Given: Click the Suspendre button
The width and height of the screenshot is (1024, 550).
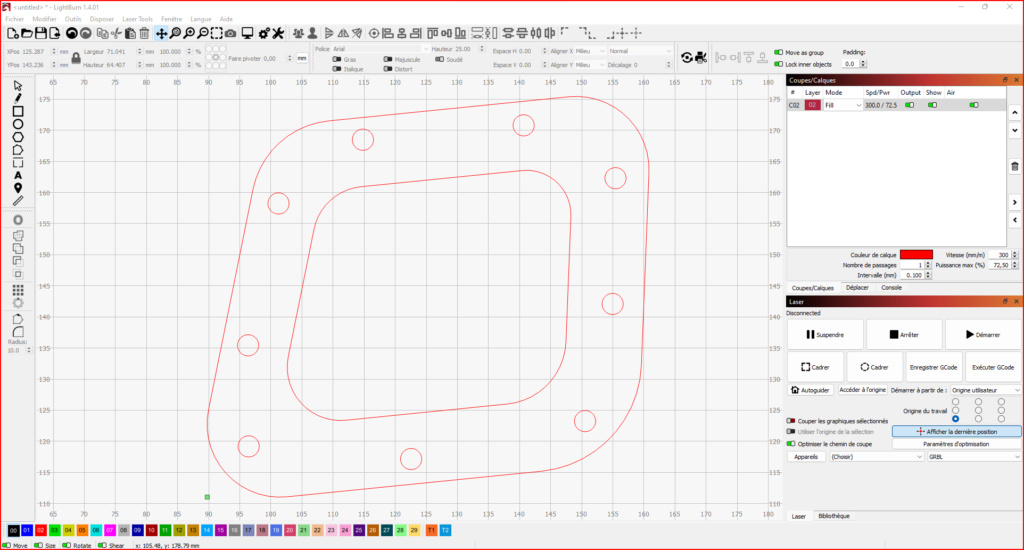Looking at the screenshot, I should (825, 334).
